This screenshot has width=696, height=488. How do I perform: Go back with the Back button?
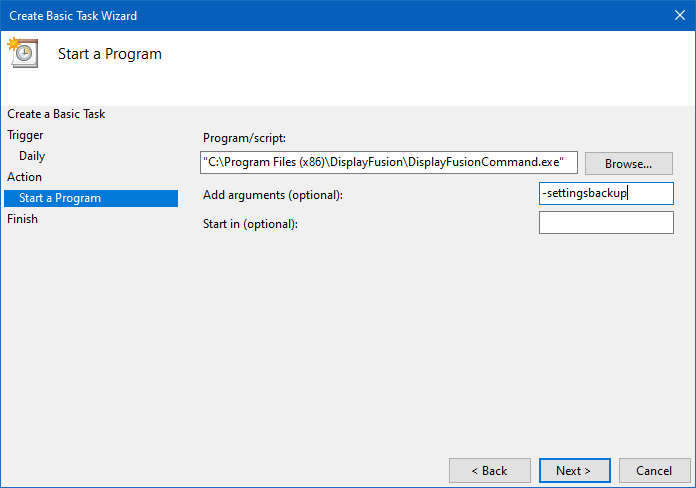point(490,470)
